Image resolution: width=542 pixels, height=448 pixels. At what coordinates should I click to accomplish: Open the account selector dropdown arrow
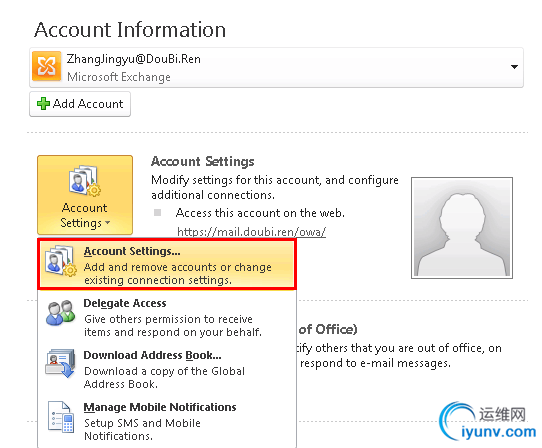514,67
